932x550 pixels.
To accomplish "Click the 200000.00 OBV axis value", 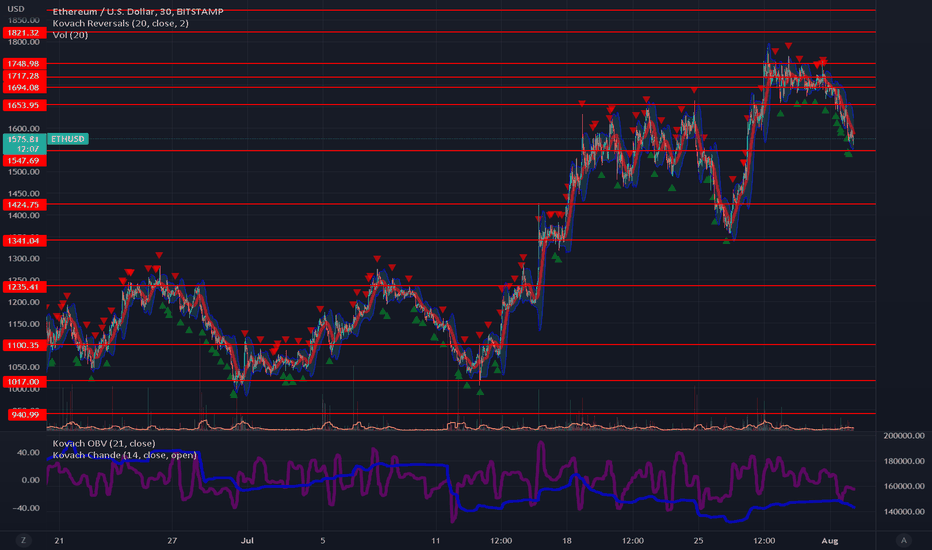I will coord(903,436).
